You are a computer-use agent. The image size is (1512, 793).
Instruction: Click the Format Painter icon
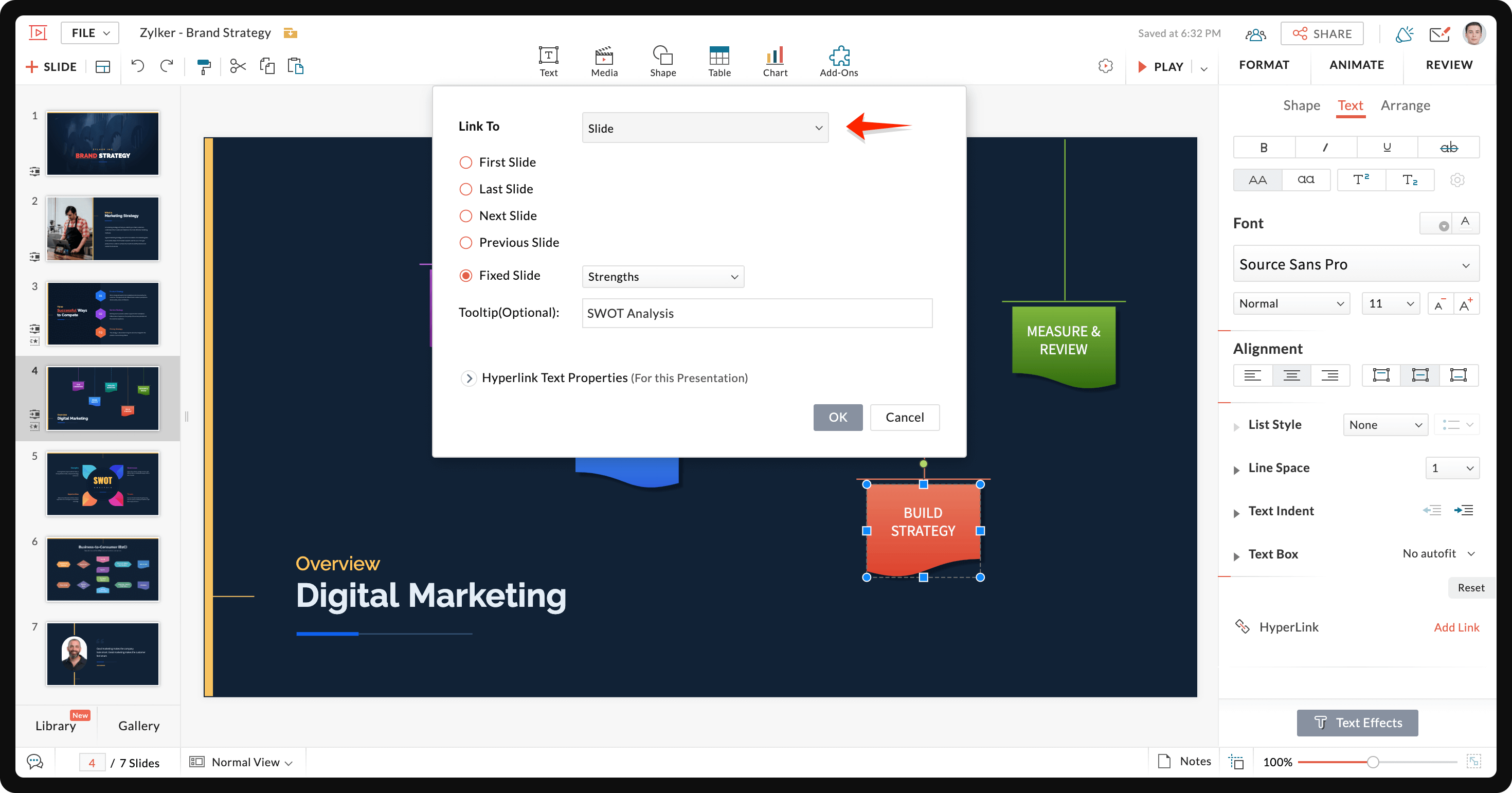click(204, 66)
